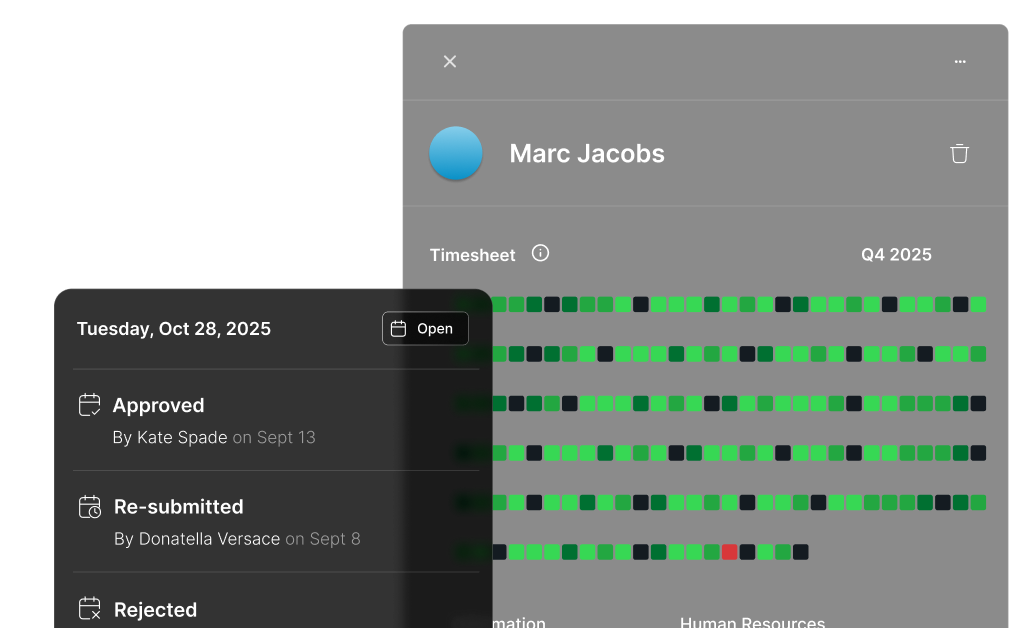Click the calendar-check icon next to Approved
The width and height of the screenshot is (1032, 628).
point(90,405)
